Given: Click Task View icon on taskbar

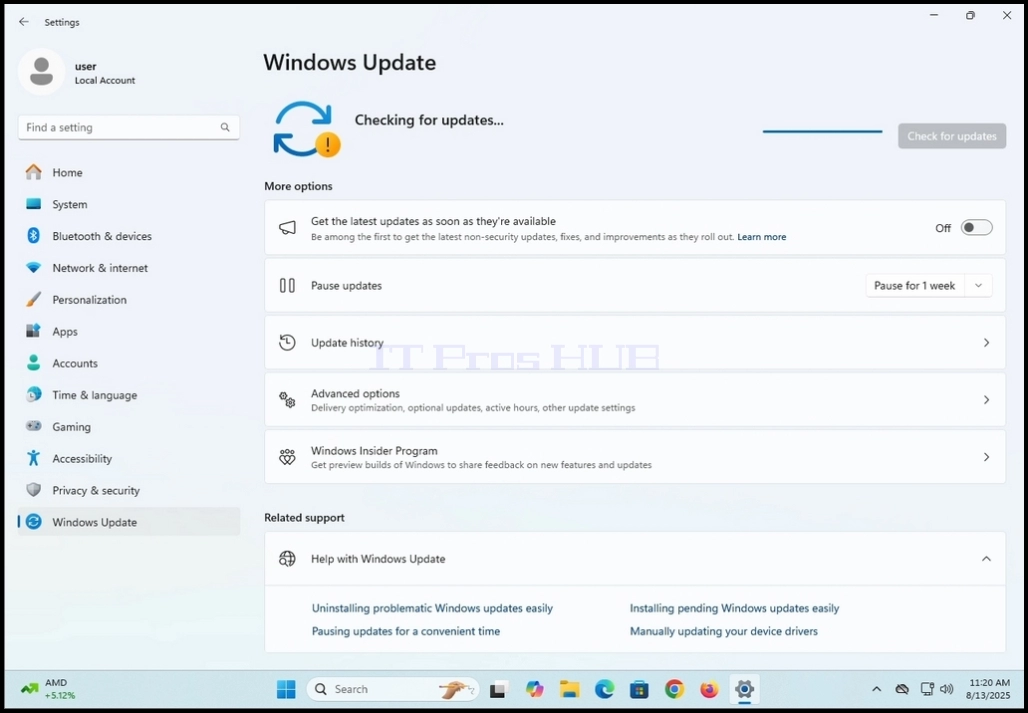Looking at the screenshot, I should (499, 689).
